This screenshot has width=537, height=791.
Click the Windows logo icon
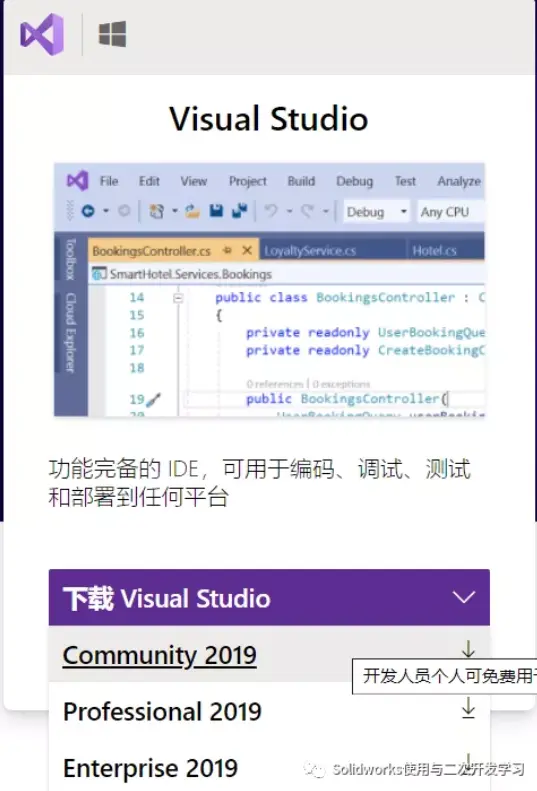pos(112,34)
